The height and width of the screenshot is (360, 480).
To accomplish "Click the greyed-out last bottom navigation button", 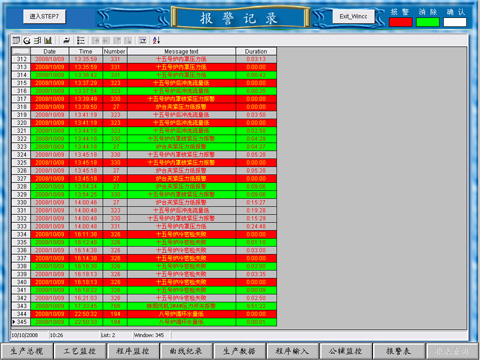I will pyautogui.click(x=452, y=351).
